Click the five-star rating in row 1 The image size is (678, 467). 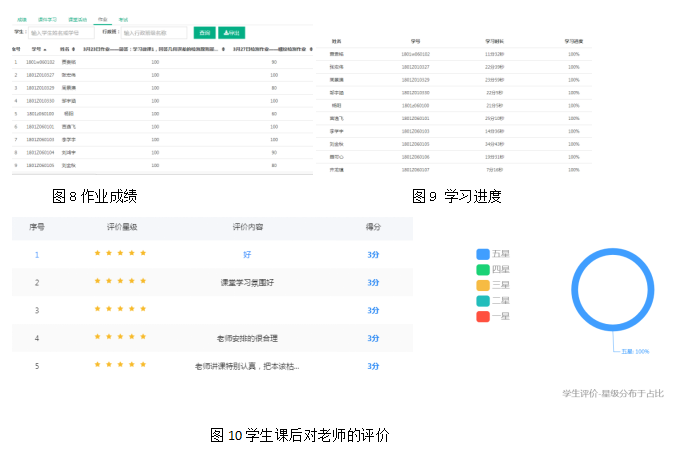pyautogui.click(x=120, y=254)
